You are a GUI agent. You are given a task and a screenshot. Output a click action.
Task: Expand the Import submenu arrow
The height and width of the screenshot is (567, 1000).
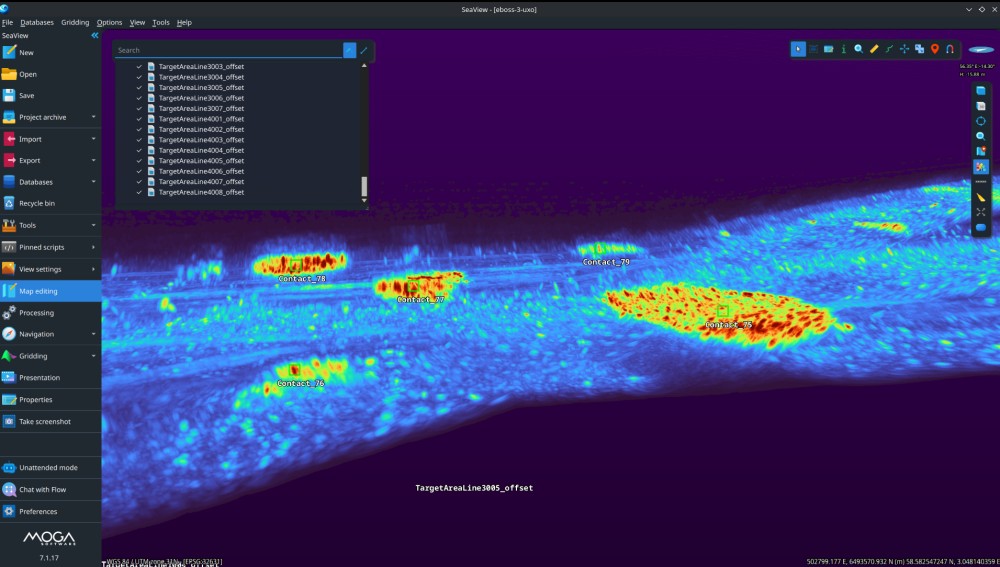(94, 138)
